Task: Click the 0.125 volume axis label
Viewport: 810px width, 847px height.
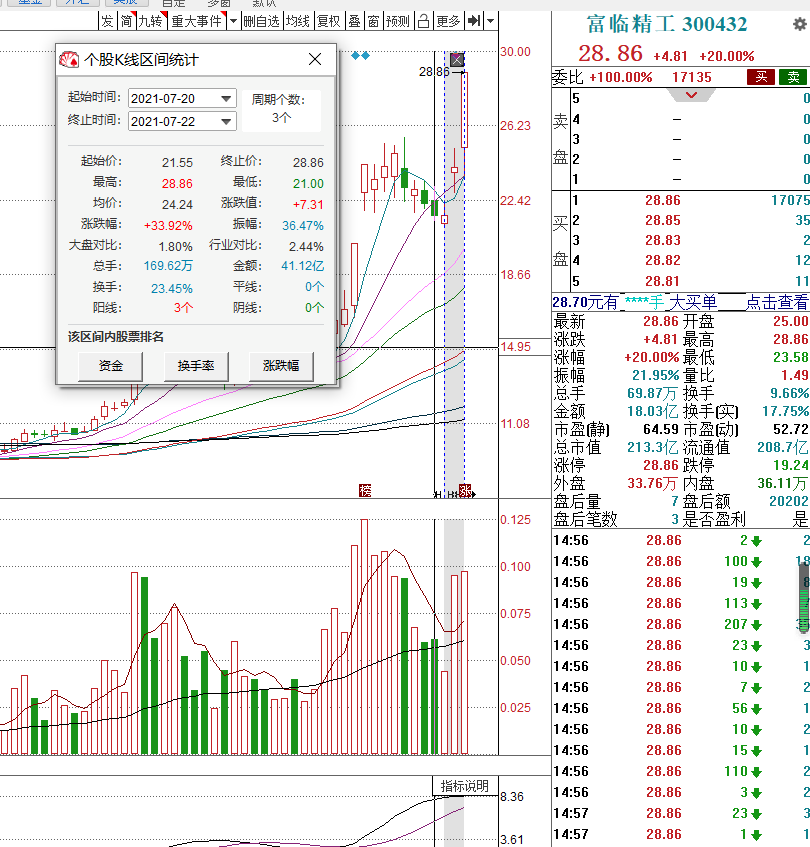Action: point(515,520)
